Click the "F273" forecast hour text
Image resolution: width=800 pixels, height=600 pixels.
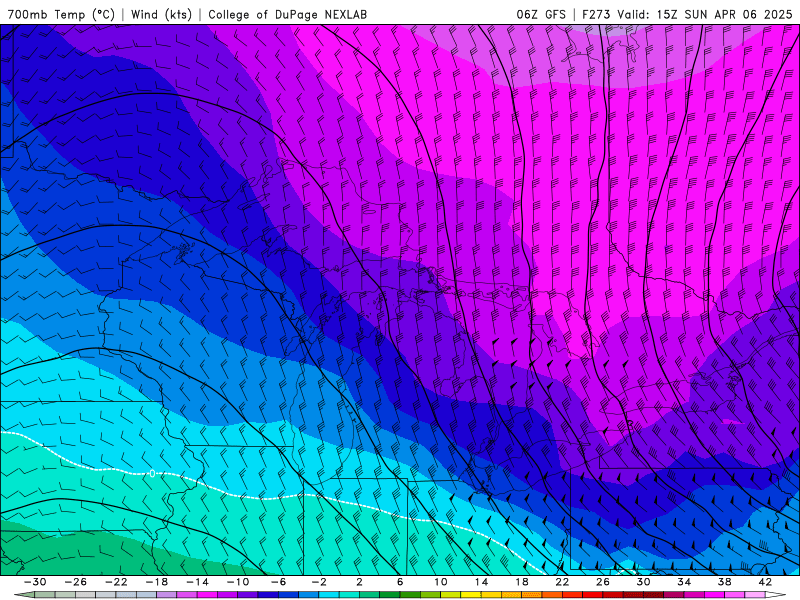pyautogui.click(x=596, y=15)
